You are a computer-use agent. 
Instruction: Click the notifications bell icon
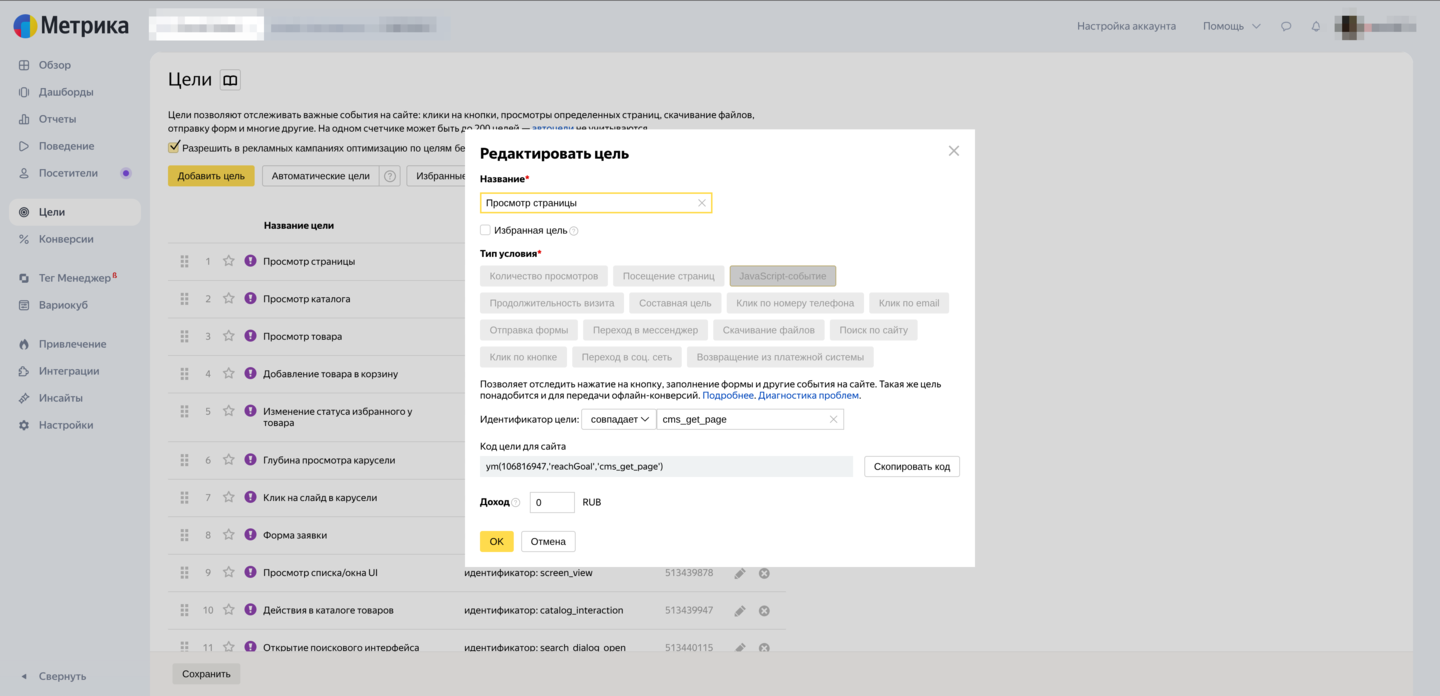[x=1316, y=26]
